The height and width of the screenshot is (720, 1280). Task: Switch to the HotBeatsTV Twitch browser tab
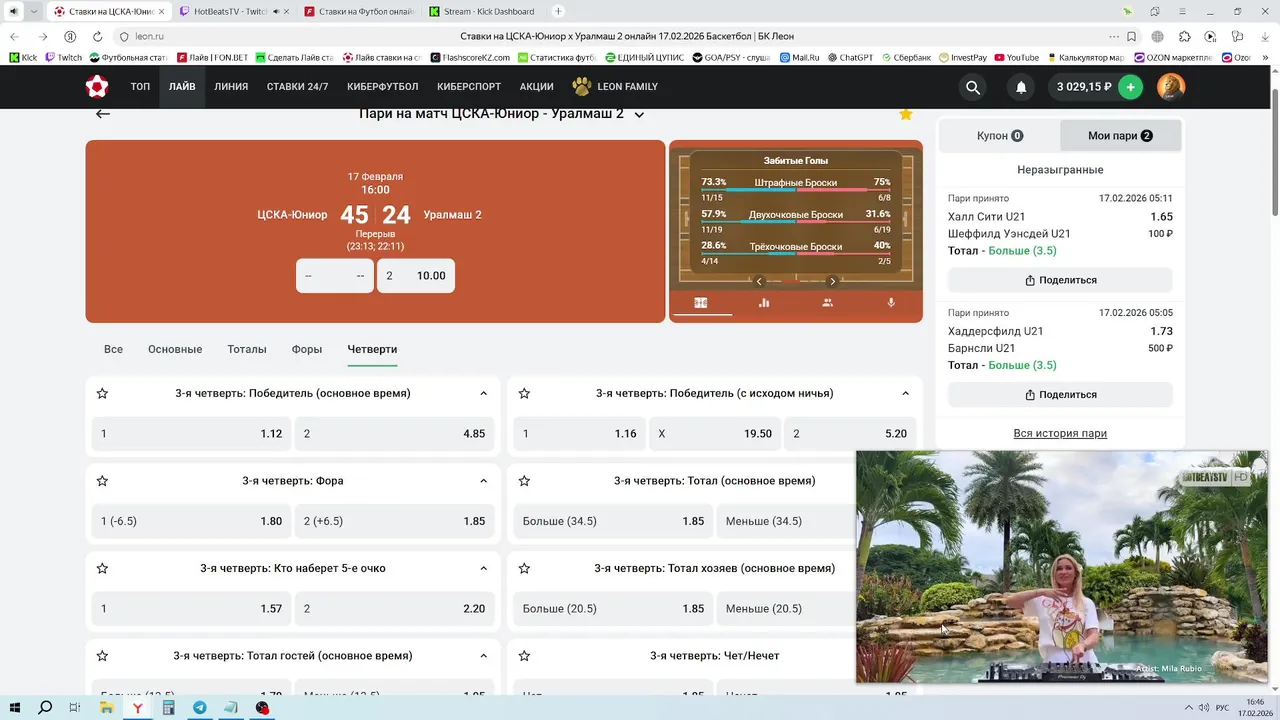click(233, 12)
